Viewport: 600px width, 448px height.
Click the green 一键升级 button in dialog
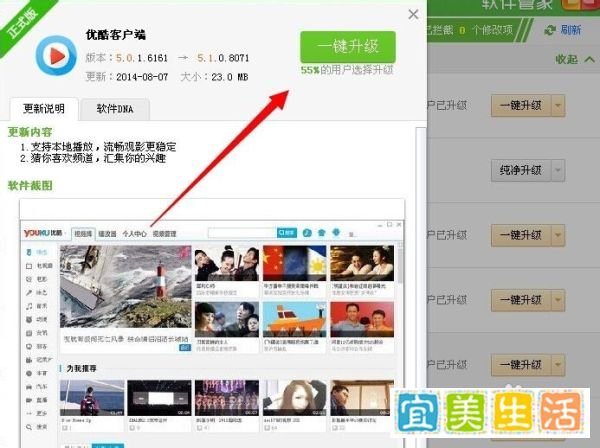pyautogui.click(x=347, y=47)
